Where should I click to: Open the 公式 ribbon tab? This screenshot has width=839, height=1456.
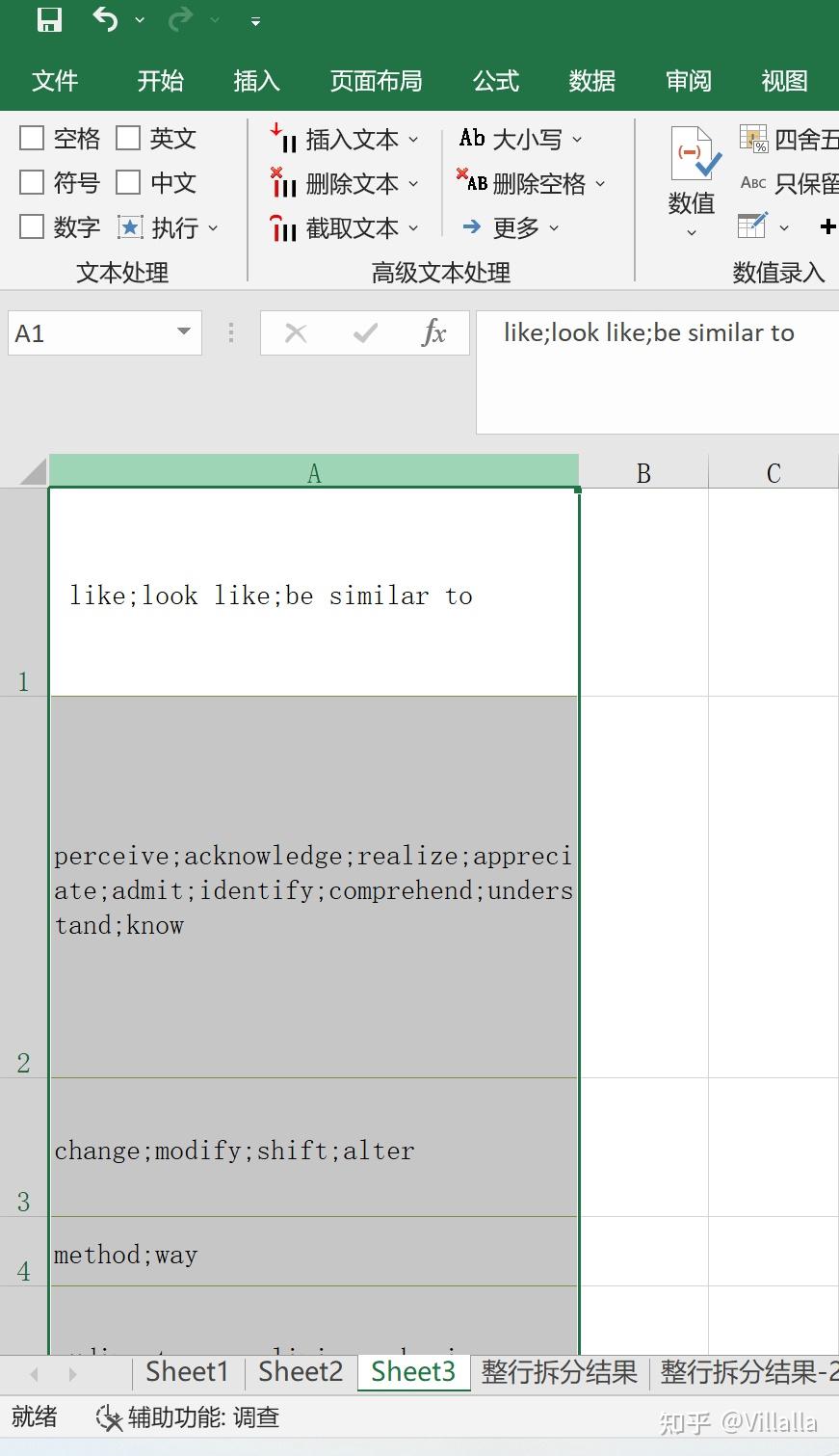pos(496,81)
